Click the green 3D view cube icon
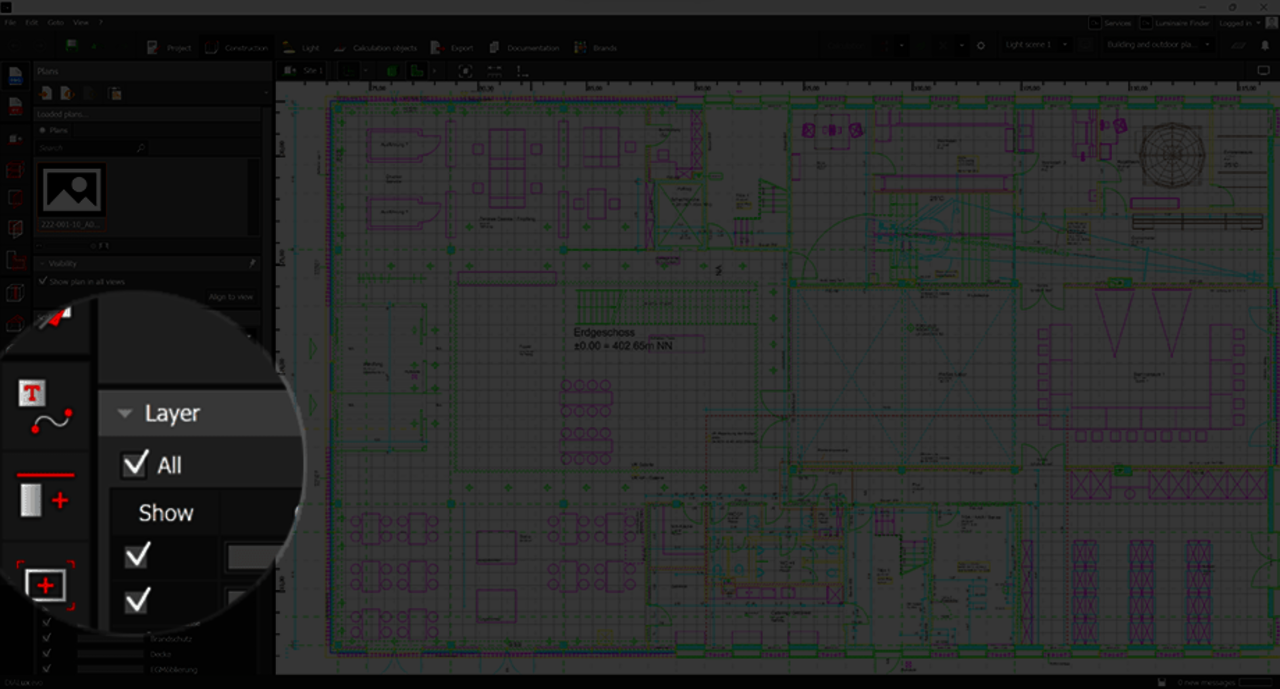 [391, 71]
